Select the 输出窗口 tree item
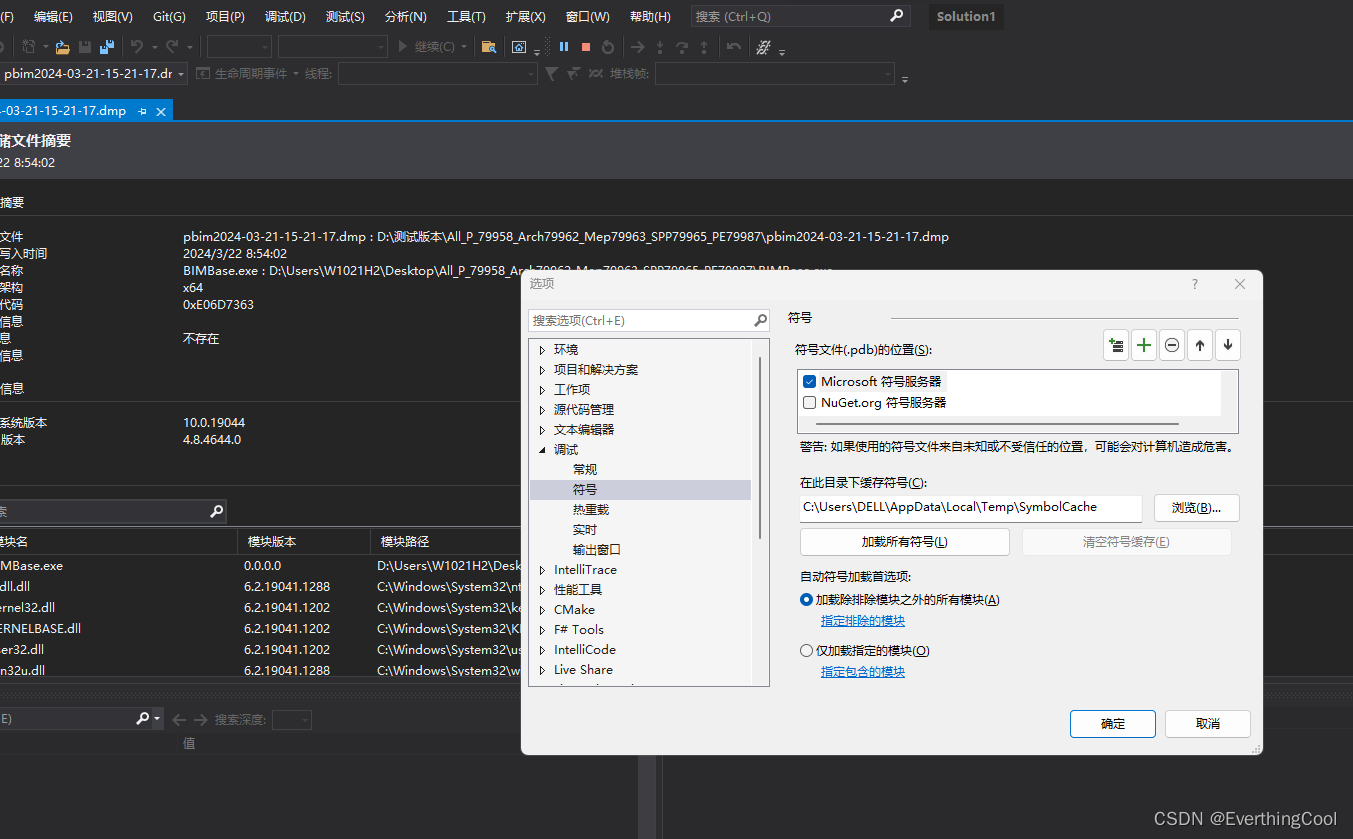 coord(597,550)
